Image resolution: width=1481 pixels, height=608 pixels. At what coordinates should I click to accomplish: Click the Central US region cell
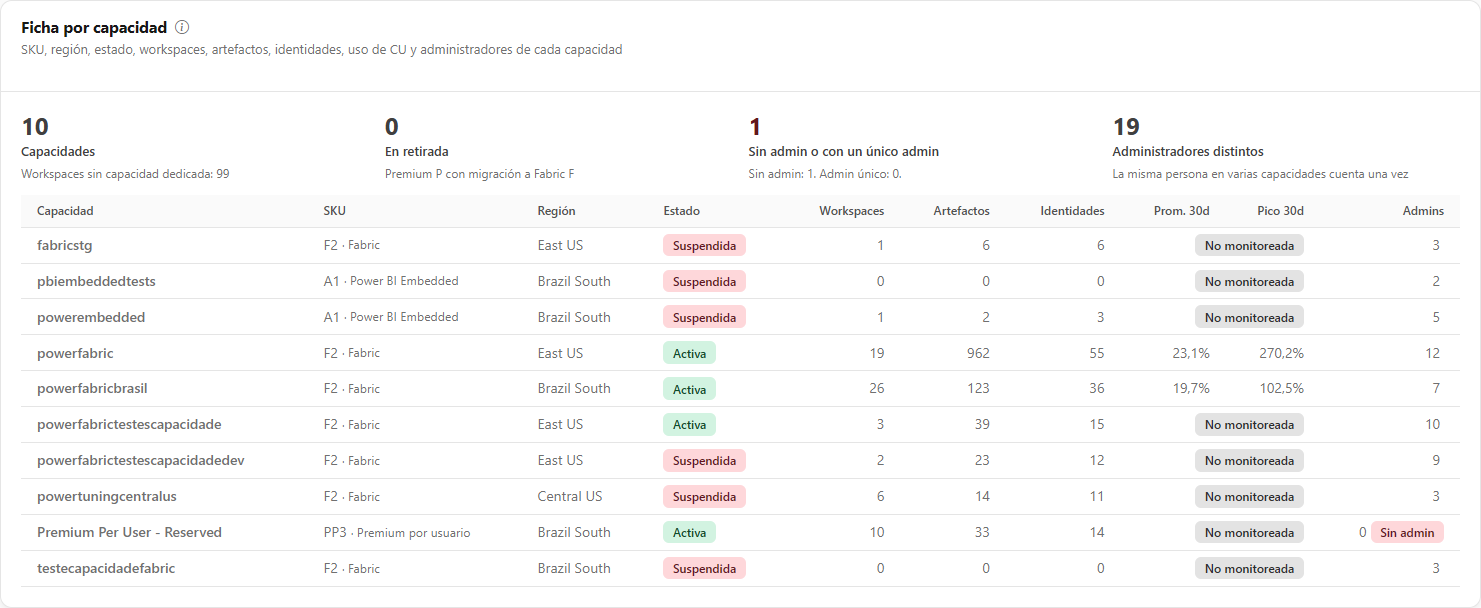point(570,496)
